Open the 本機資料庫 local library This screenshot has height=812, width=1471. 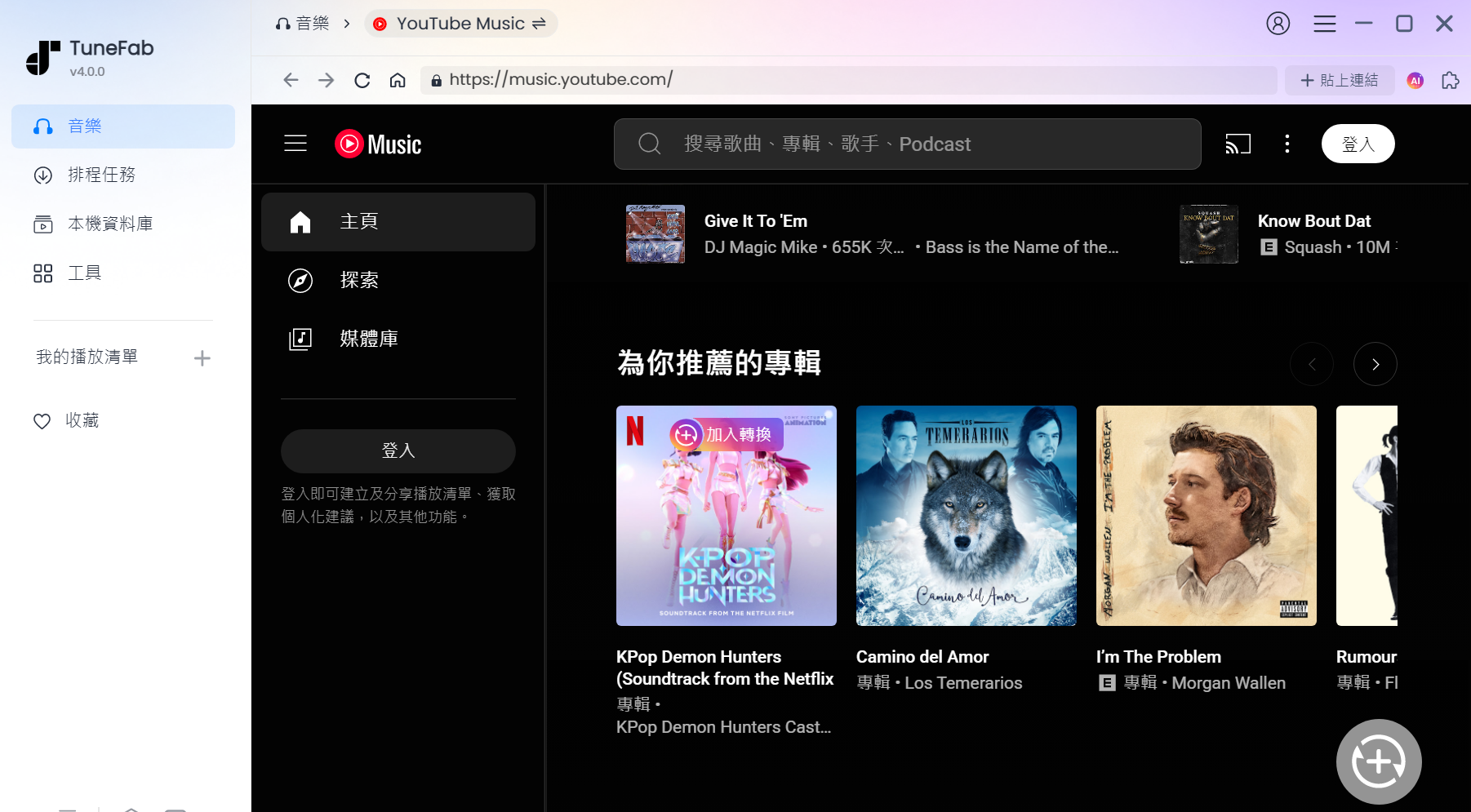pos(109,224)
